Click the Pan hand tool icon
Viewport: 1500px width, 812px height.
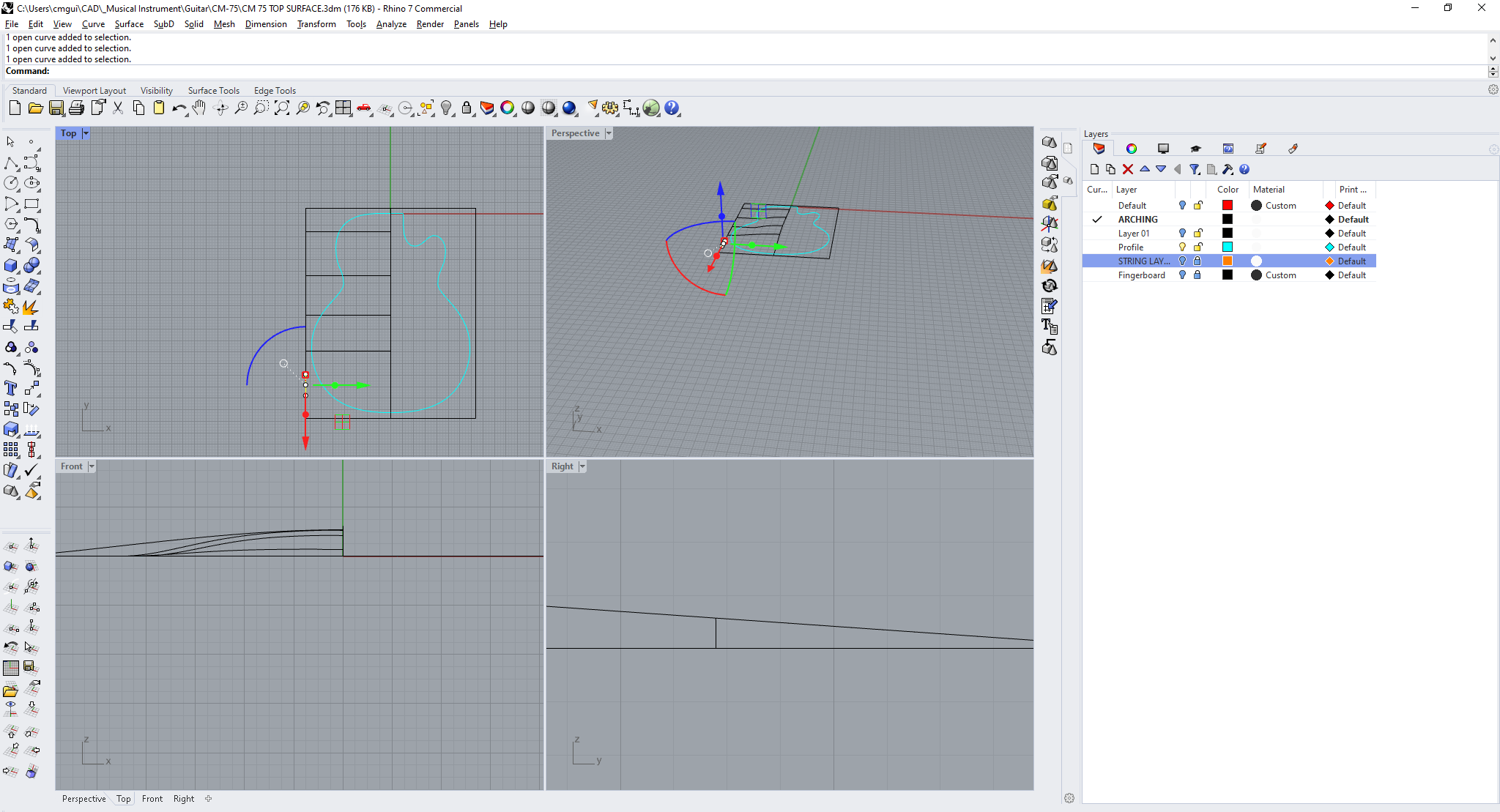click(199, 108)
